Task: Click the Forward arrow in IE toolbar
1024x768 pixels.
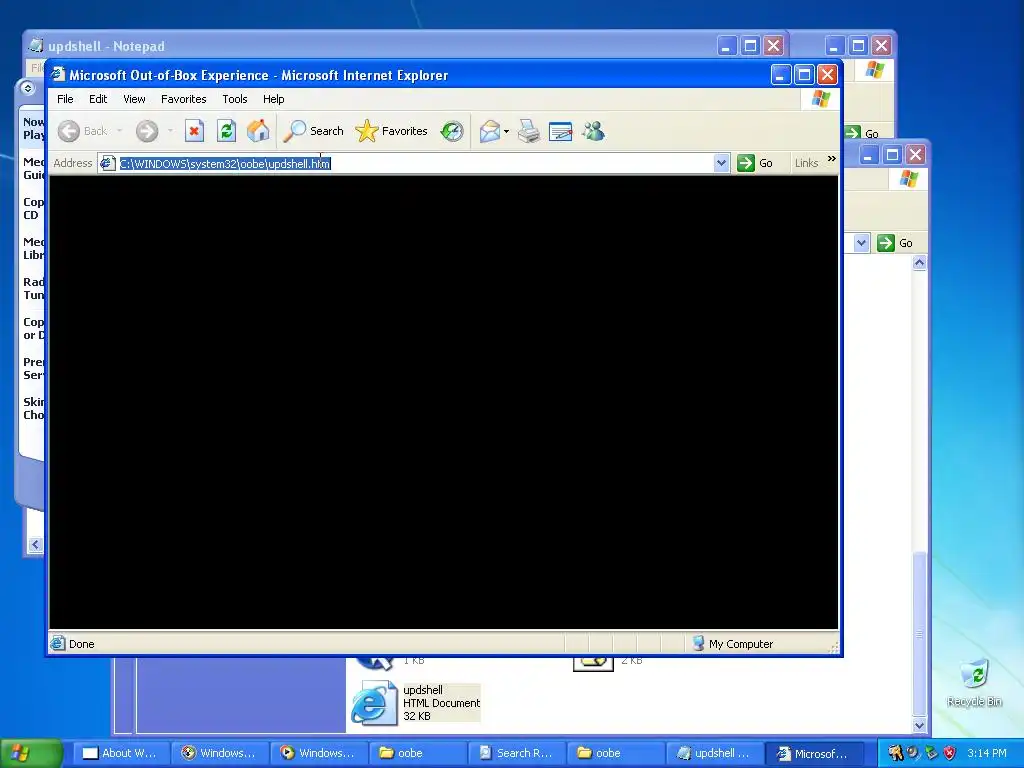Action: 147,131
